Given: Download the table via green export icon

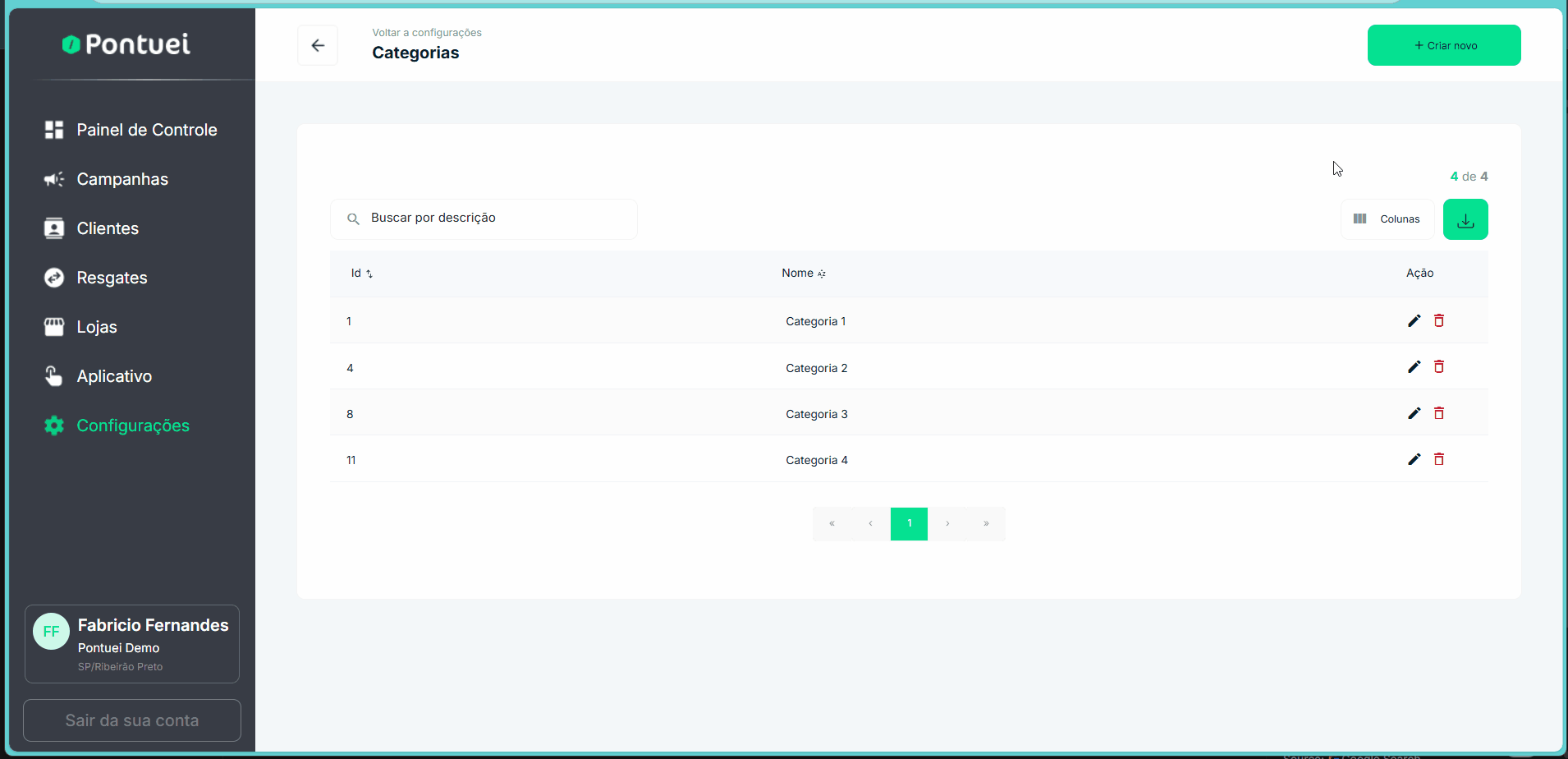Looking at the screenshot, I should [1465, 219].
